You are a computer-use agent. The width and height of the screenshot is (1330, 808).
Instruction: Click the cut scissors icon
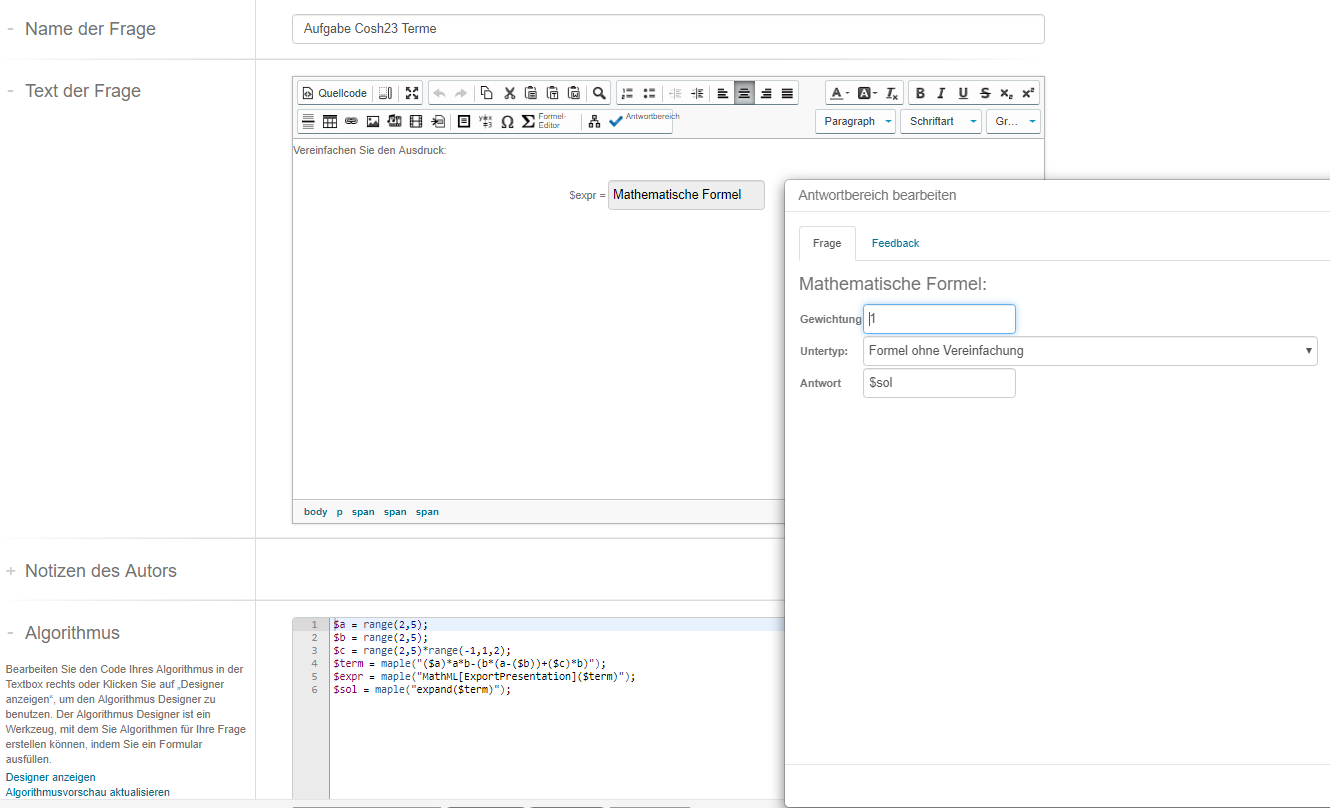tap(509, 93)
